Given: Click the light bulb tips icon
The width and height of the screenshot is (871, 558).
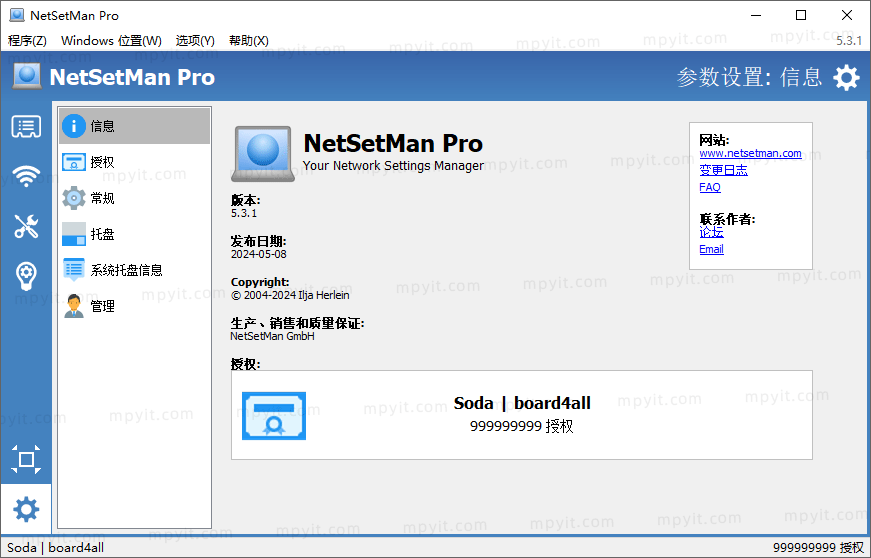Looking at the screenshot, I should tap(26, 276).
